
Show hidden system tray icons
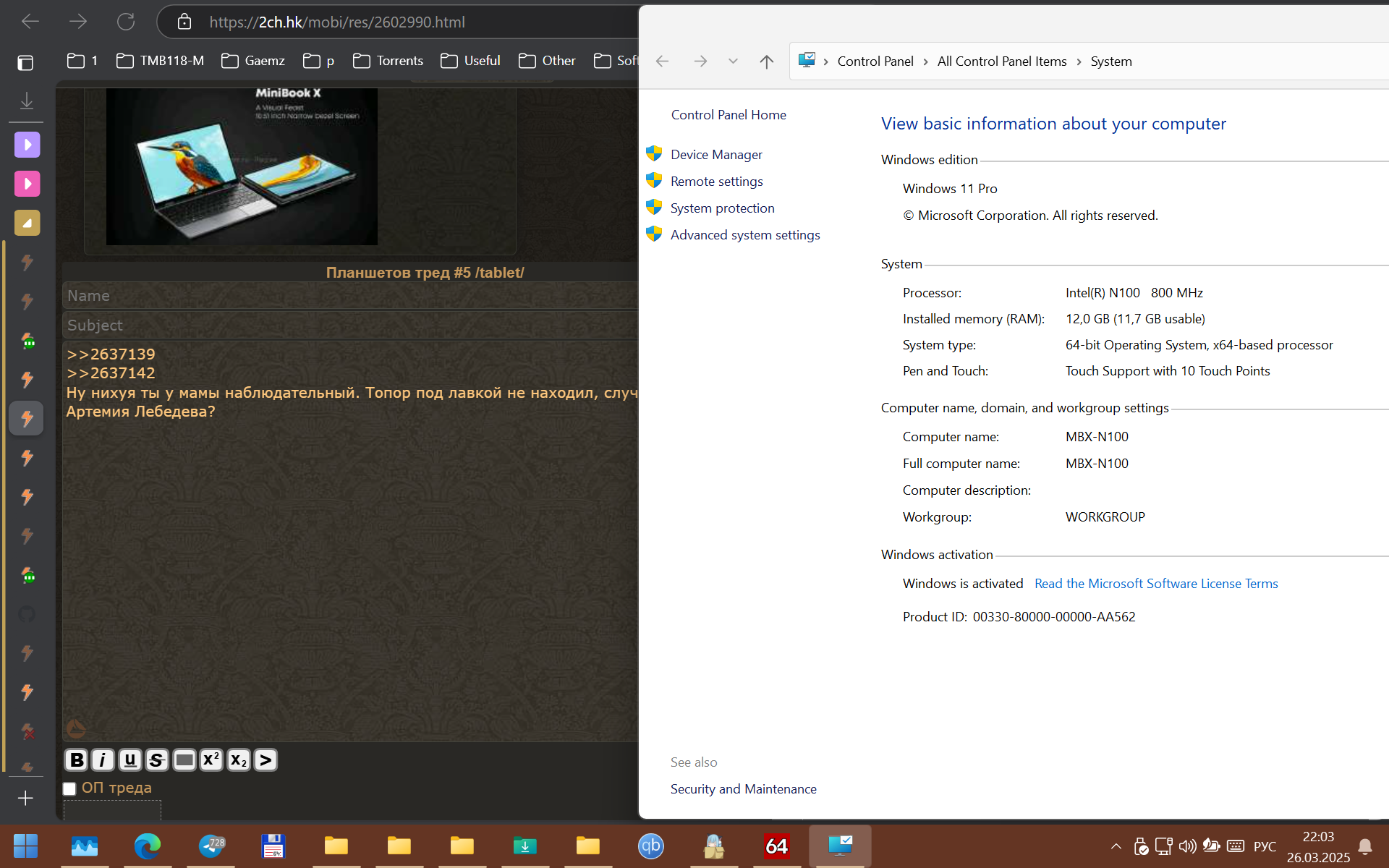(x=1116, y=846)
